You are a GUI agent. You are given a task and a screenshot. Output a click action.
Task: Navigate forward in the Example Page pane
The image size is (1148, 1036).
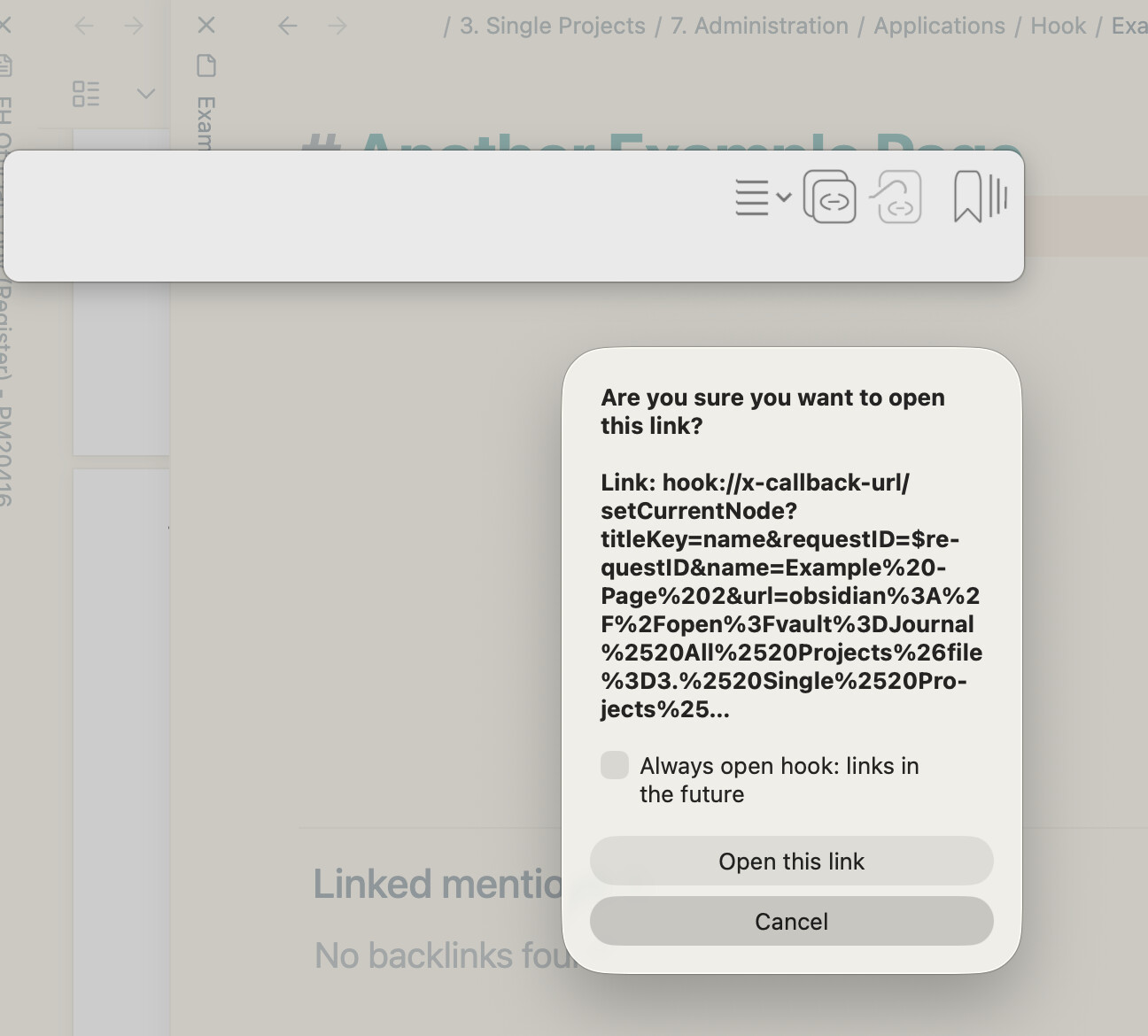pos(337,26)
